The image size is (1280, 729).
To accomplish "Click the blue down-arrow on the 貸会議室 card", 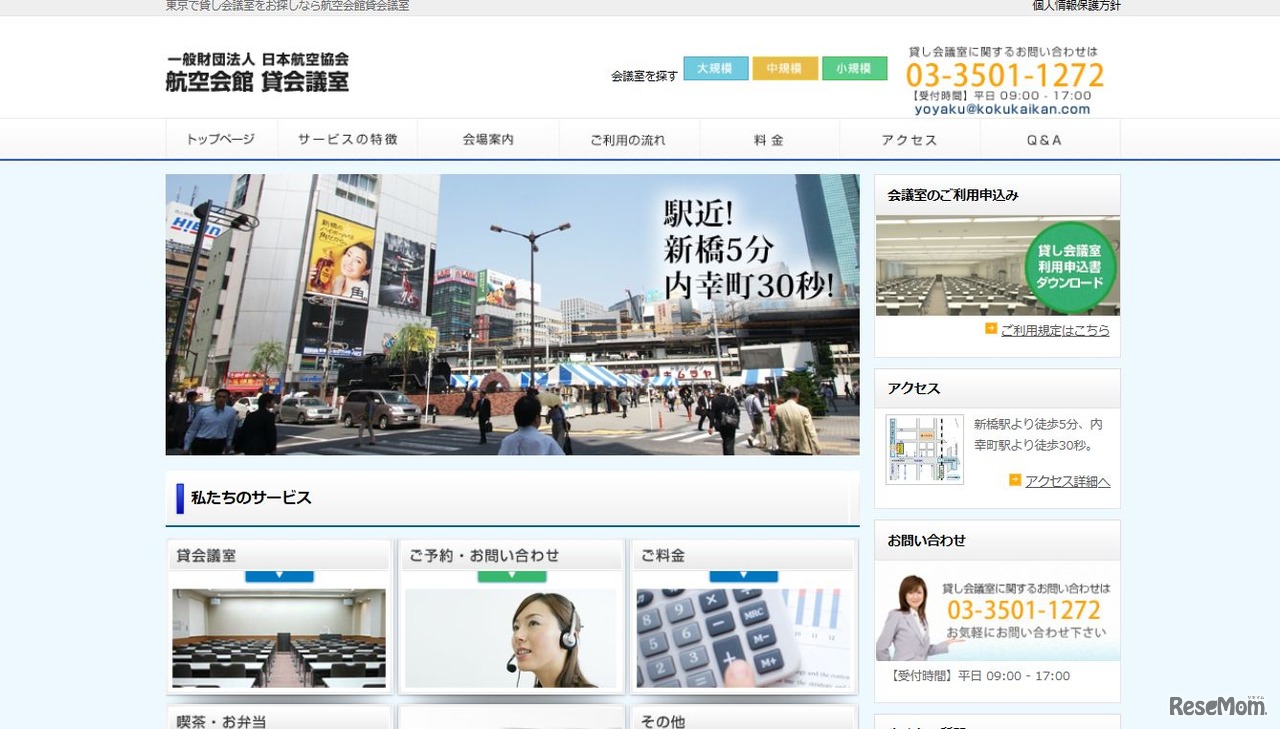I will [279, 575].
